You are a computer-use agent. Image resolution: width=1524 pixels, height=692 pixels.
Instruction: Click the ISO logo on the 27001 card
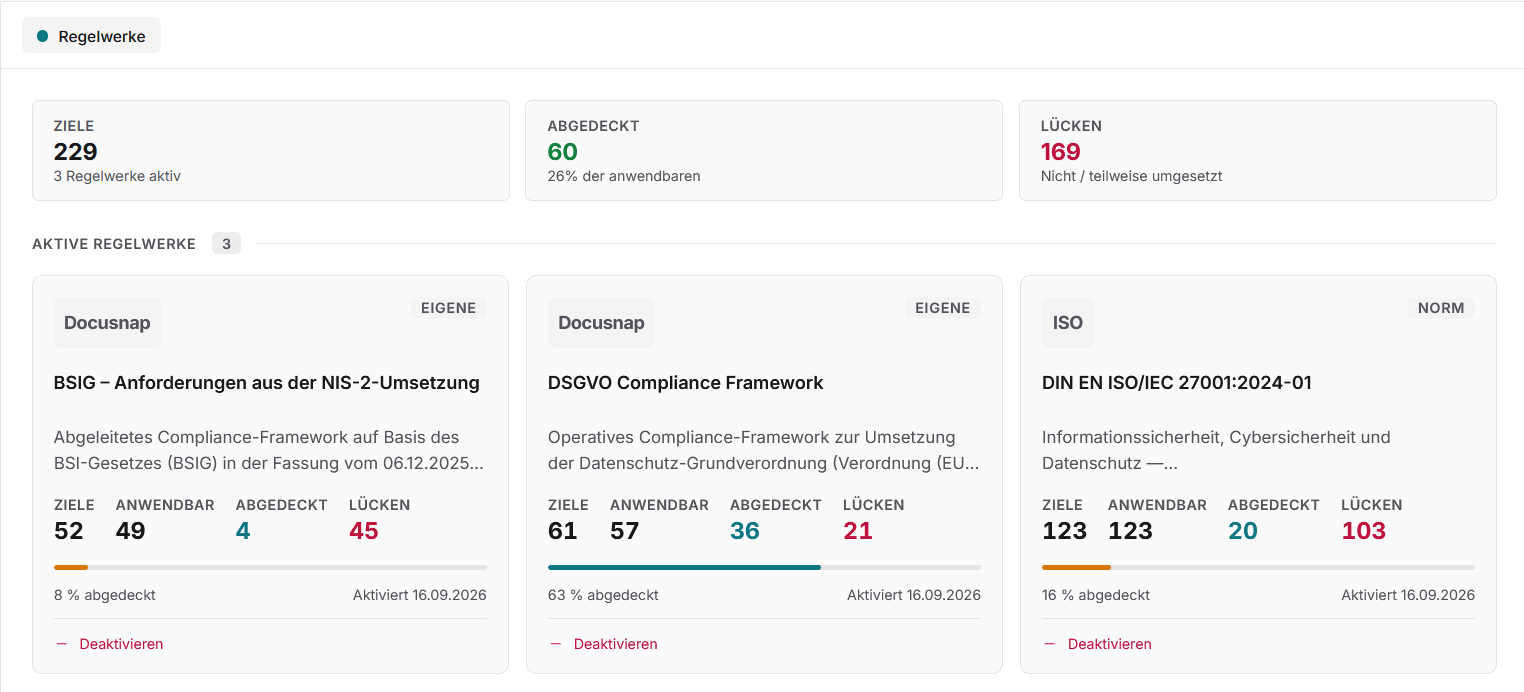coord(1068,322)
